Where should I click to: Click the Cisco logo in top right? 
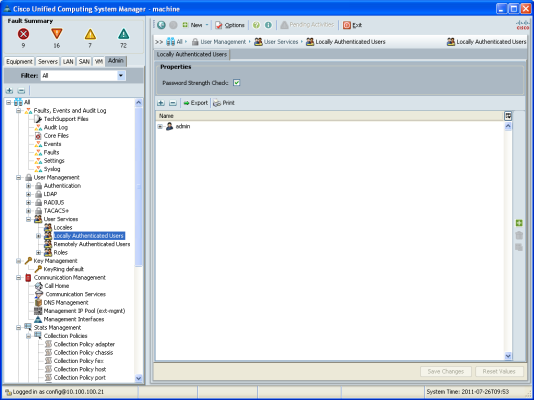(523, 25)
